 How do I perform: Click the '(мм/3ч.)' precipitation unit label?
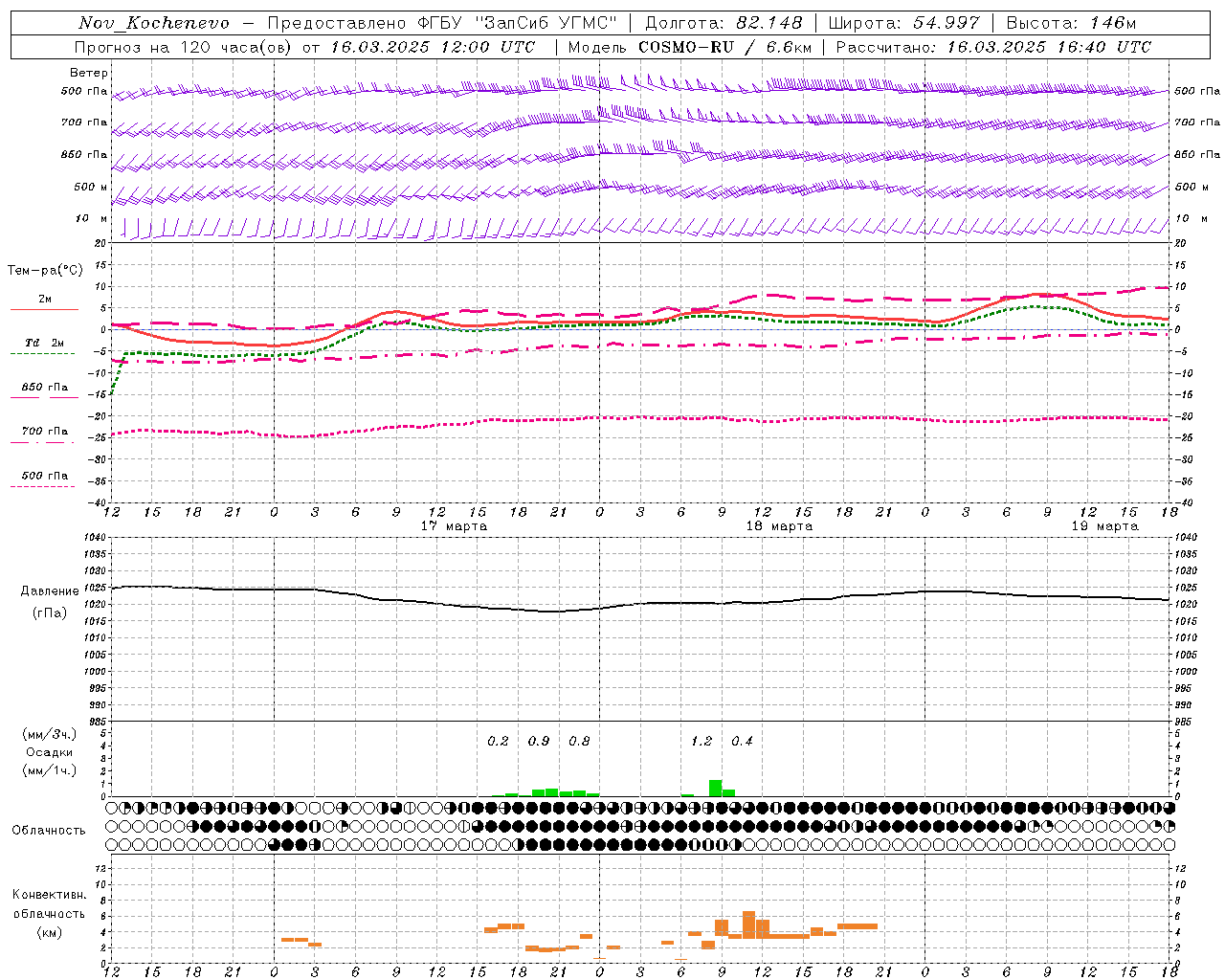(50, 734)
